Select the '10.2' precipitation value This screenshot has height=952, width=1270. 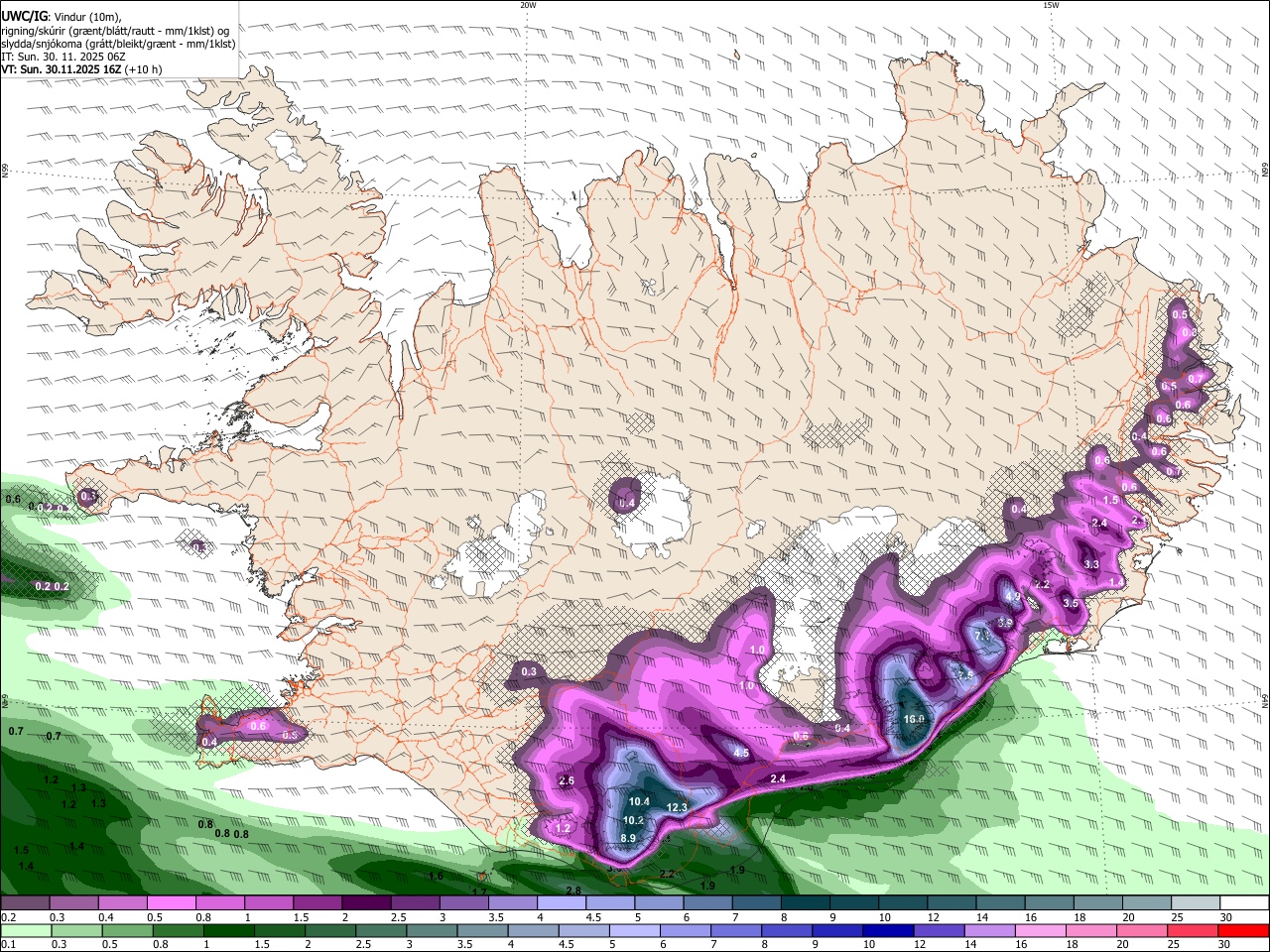(633, 820)
